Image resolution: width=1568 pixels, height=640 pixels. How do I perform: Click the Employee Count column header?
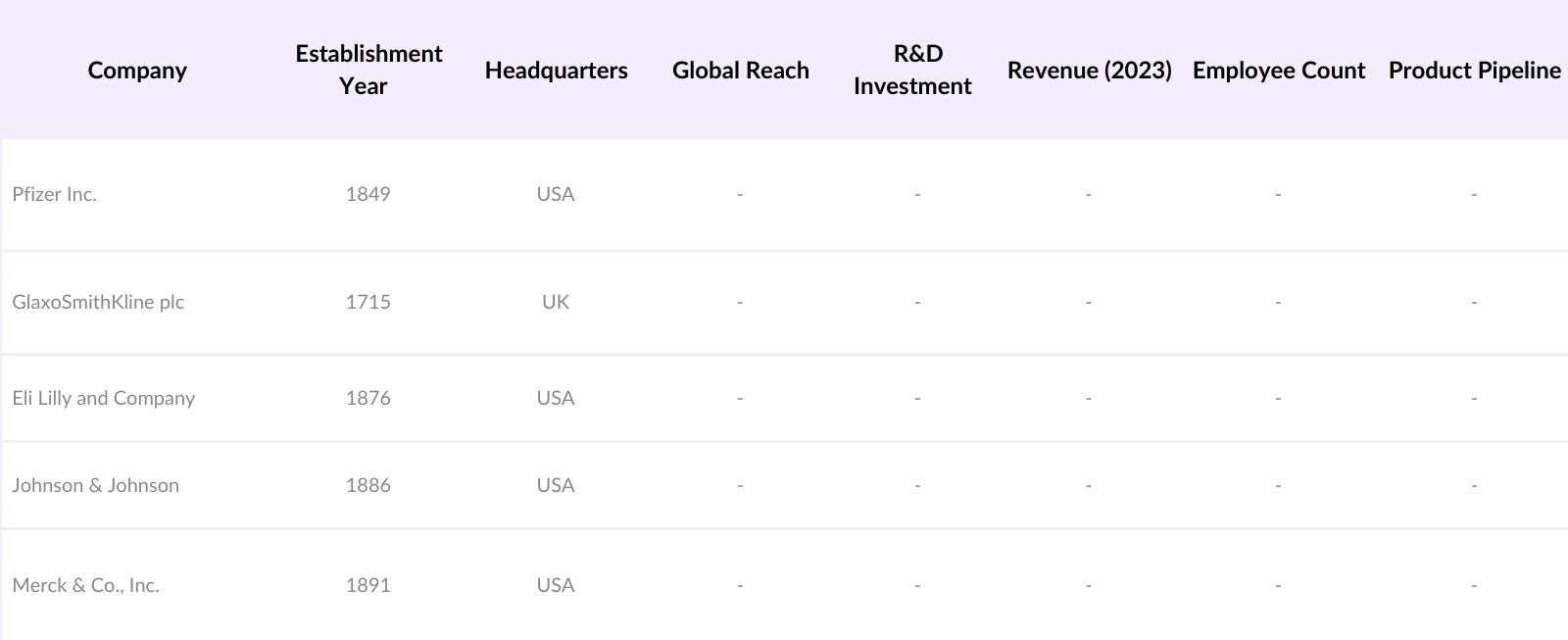click(1278, 71)
